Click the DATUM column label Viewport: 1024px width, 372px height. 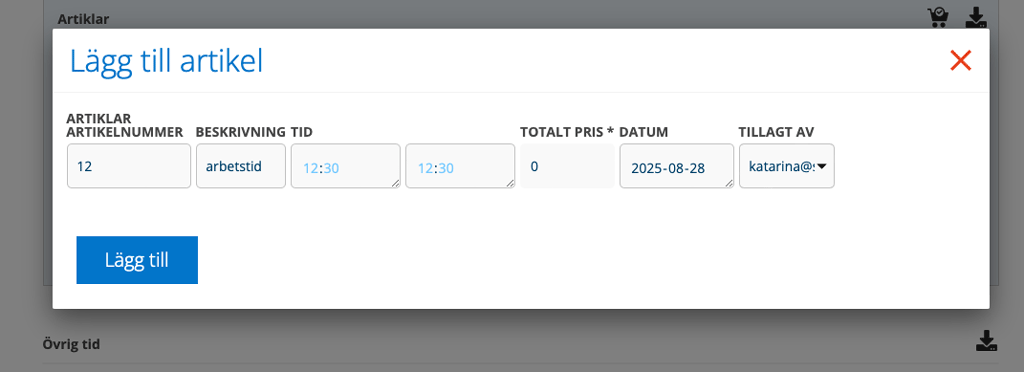tap(644, 132)
